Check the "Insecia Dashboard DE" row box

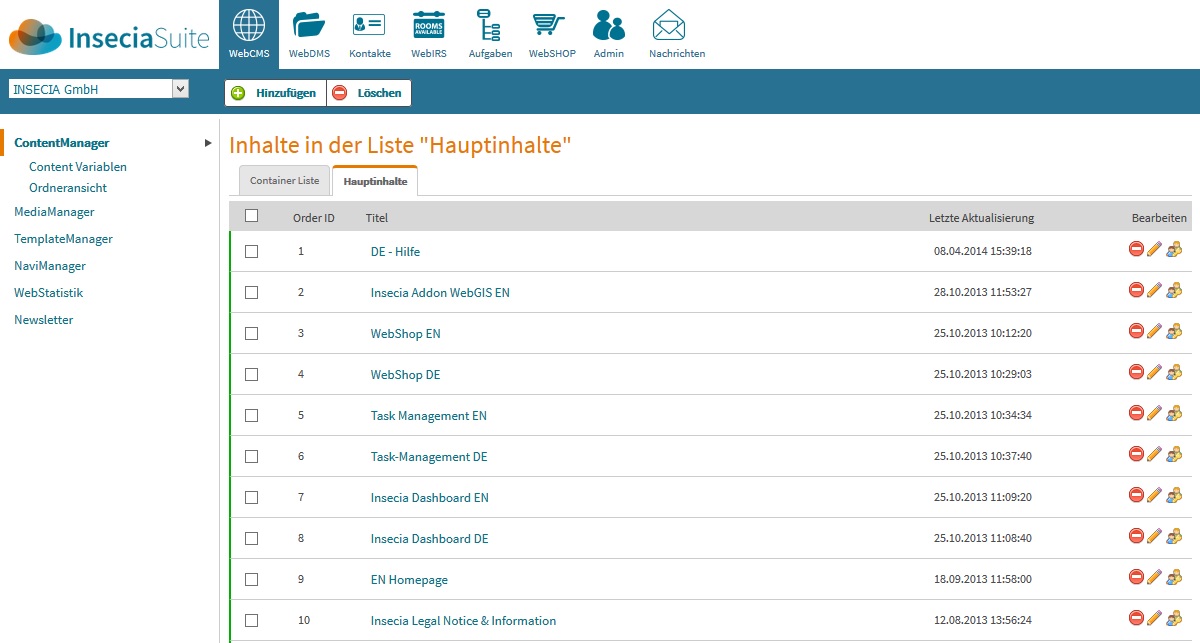[x=251, y=539]
